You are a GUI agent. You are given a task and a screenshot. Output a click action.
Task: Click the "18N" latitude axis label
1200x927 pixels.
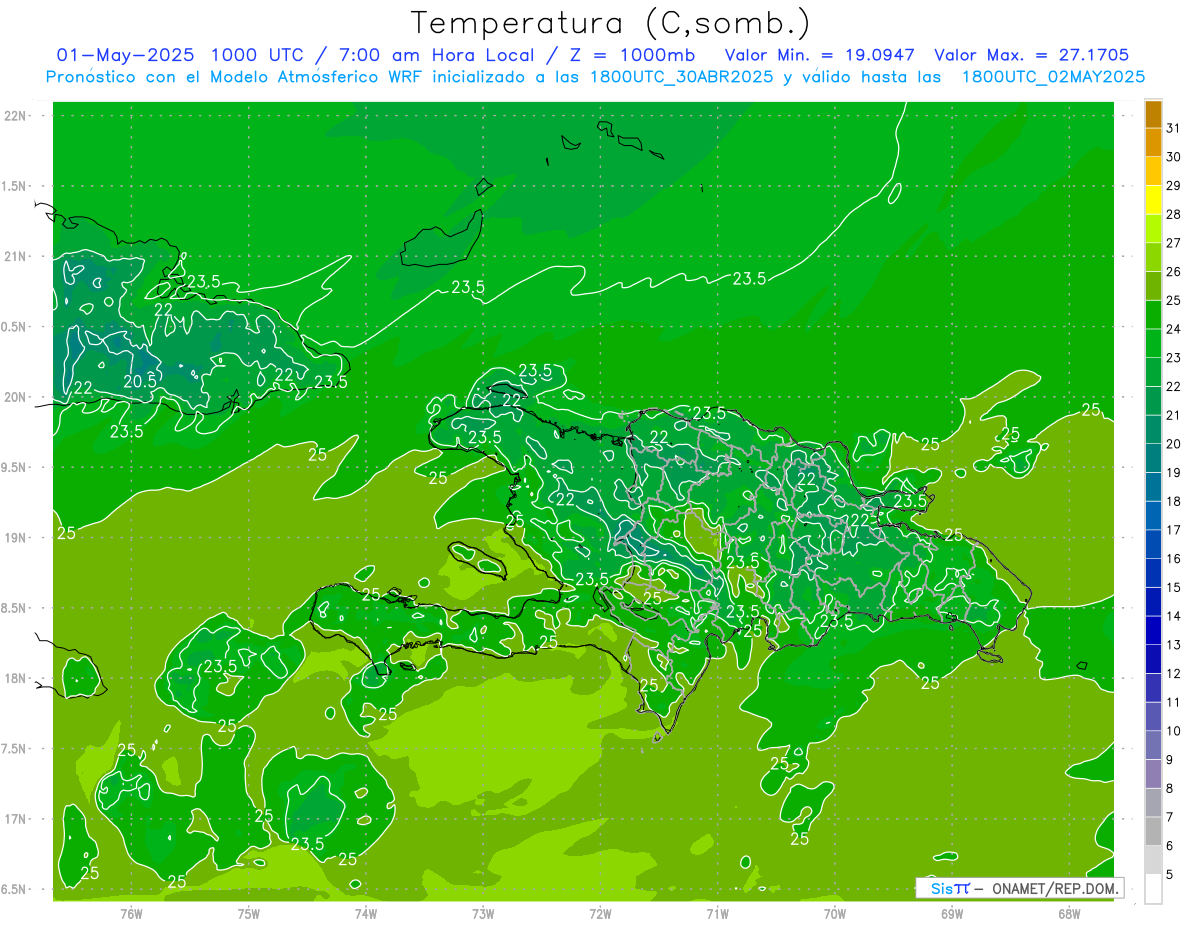tap(17, 678)
